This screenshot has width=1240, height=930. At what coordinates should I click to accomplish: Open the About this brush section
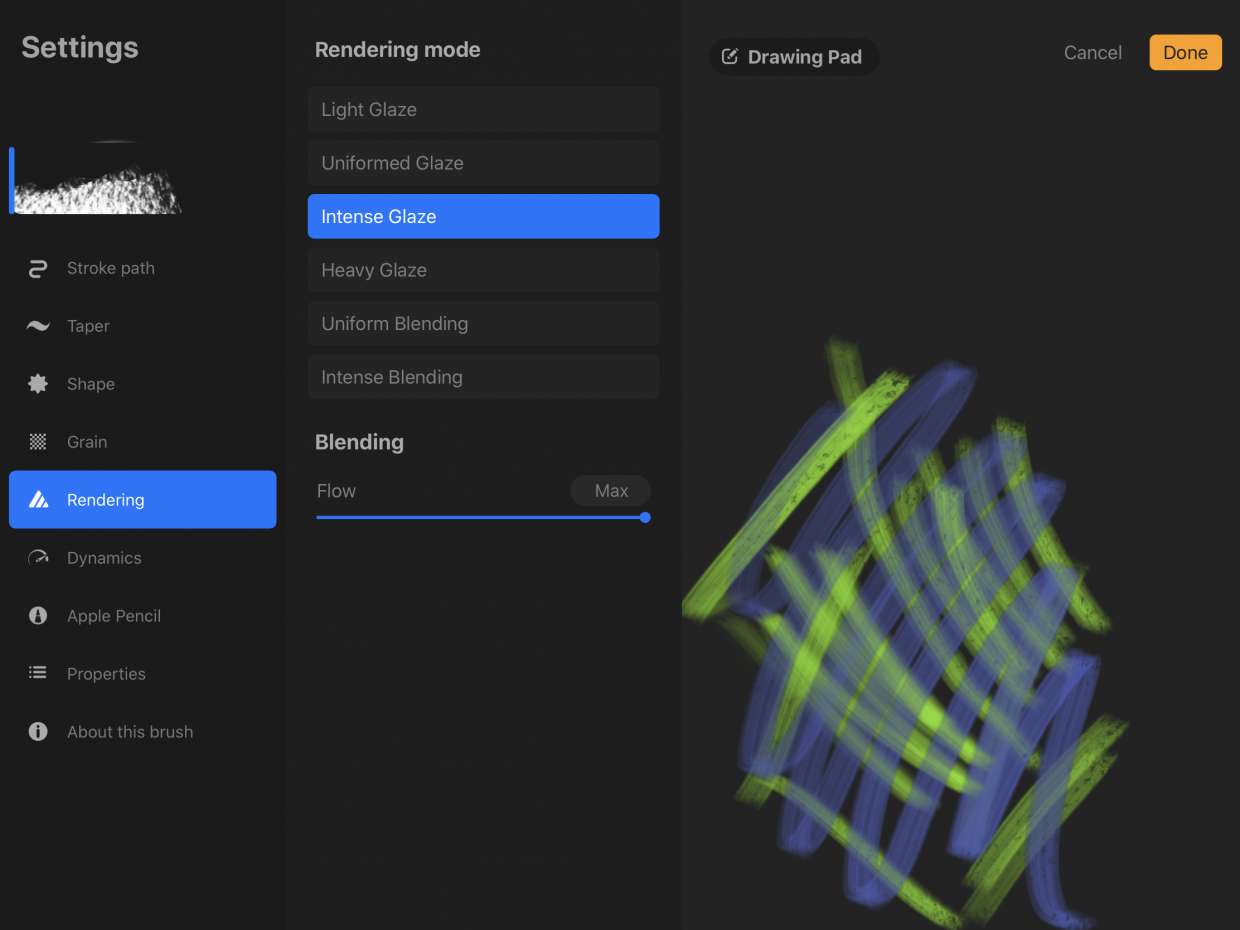click(x=130, y=732)
